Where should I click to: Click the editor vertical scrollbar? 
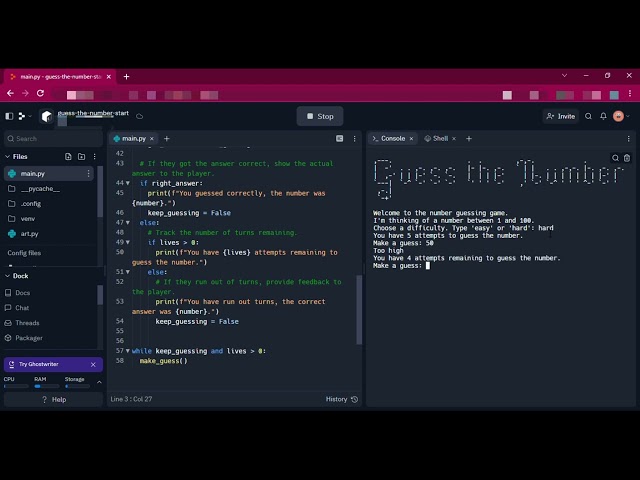[x=359, y=309]
